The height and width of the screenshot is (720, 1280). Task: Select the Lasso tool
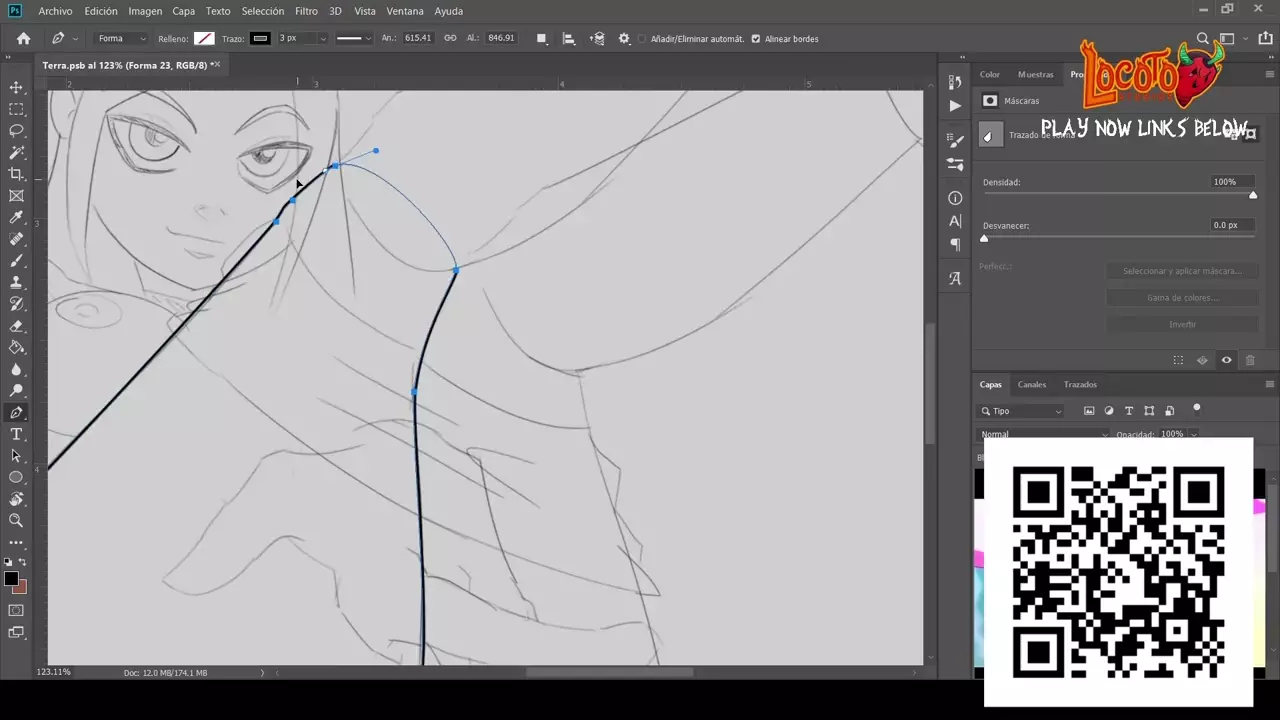click(16, 131)
